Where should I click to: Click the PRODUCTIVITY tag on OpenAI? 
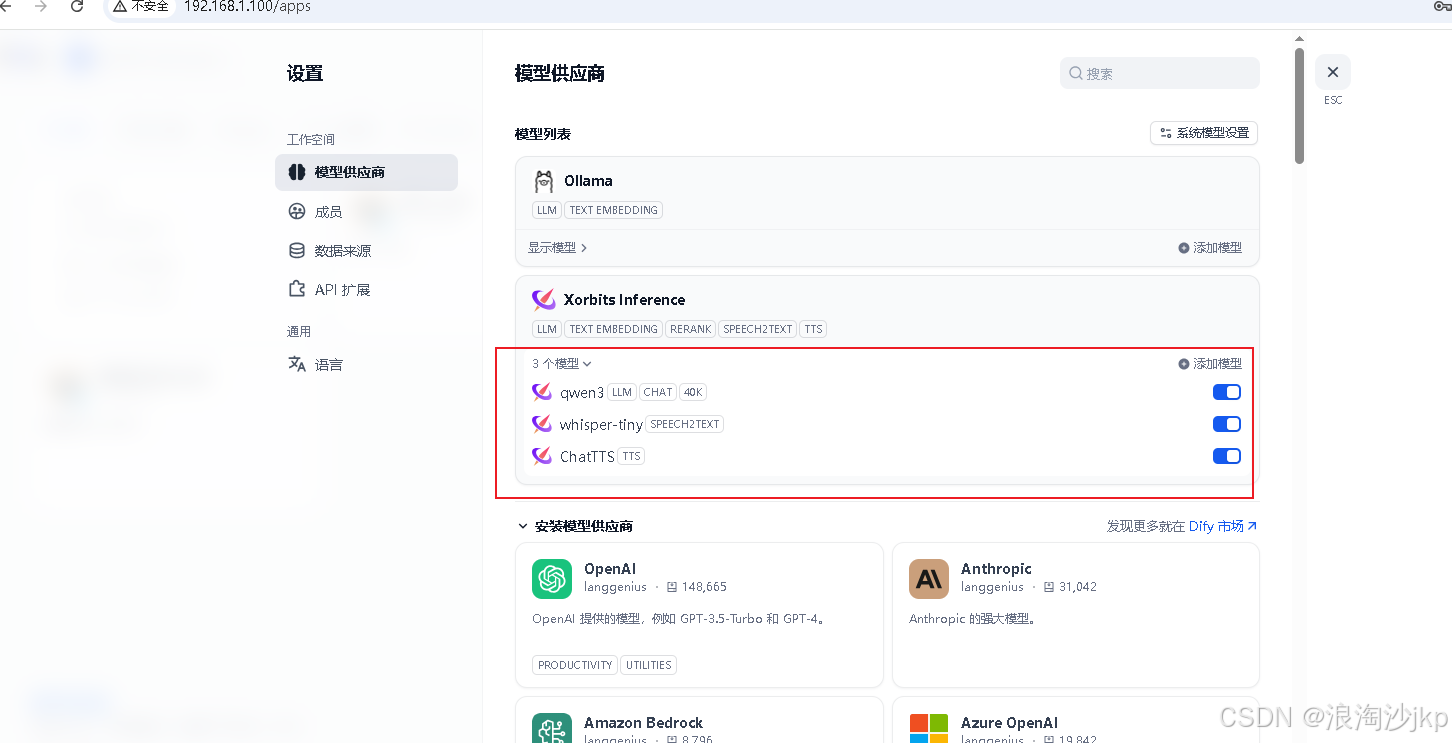coord(575,665)
